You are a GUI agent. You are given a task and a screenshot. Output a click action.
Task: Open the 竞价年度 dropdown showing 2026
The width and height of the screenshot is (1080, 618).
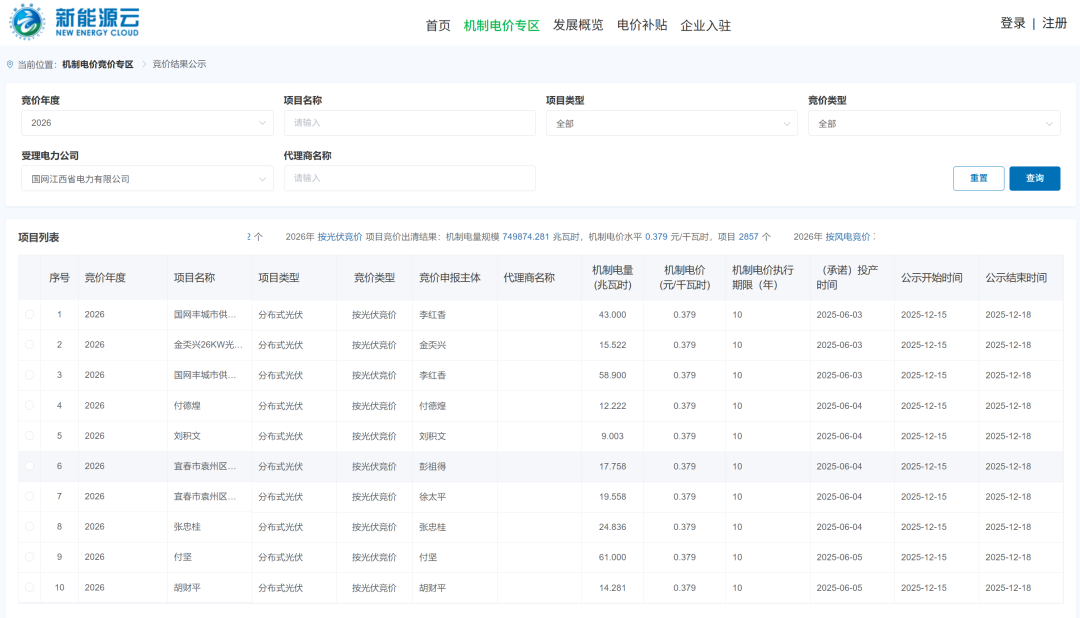point(147,123)
